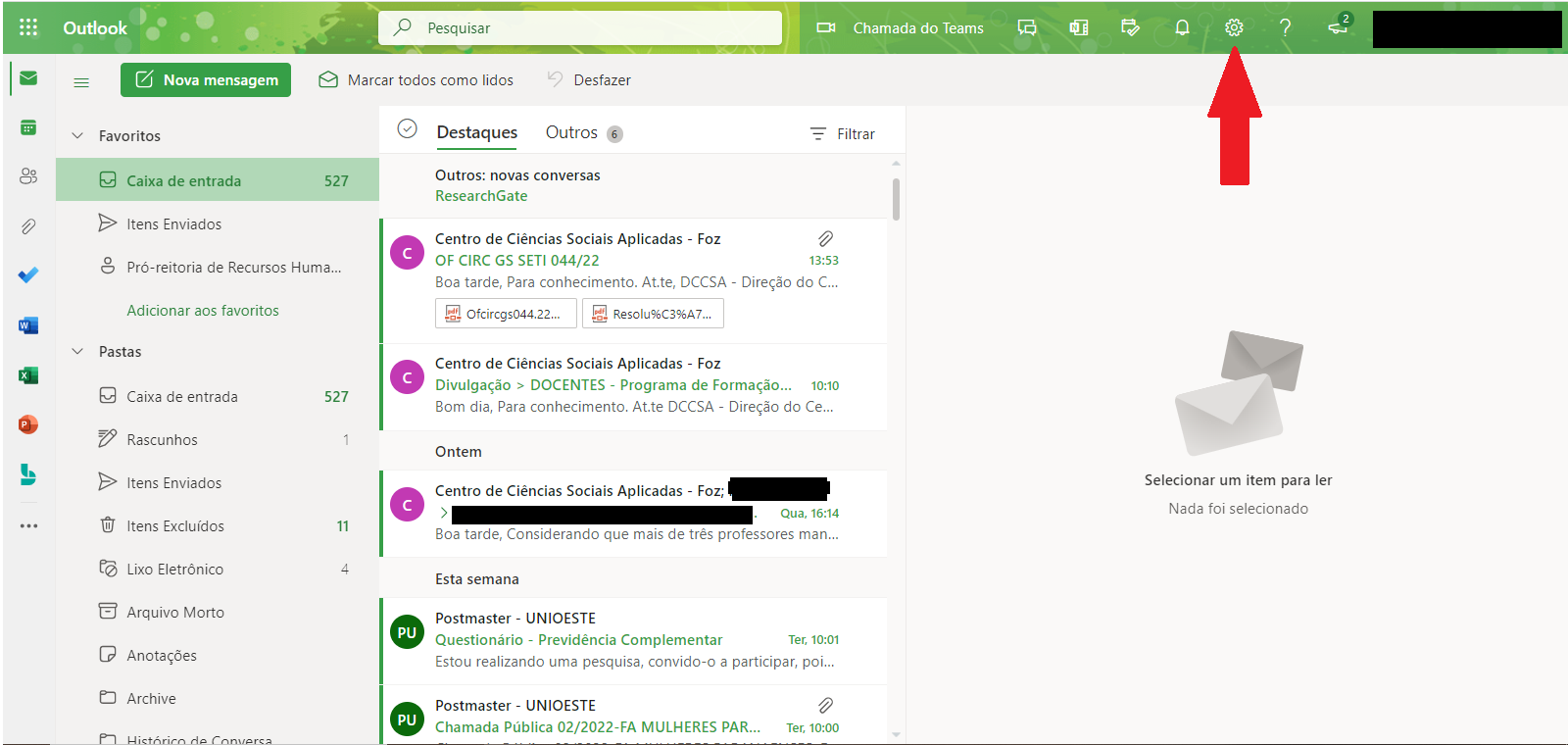1568x745 pixels.
Task: Collapse the Favoritos section
Action: (x=78, y=136)
